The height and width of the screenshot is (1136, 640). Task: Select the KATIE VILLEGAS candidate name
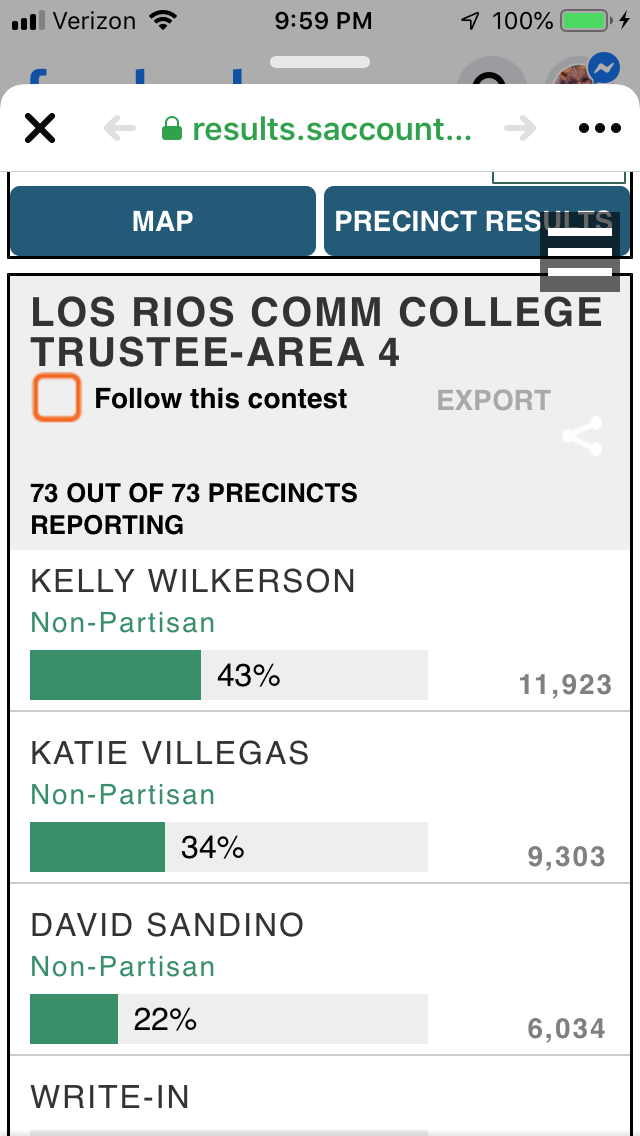(170, 753)
